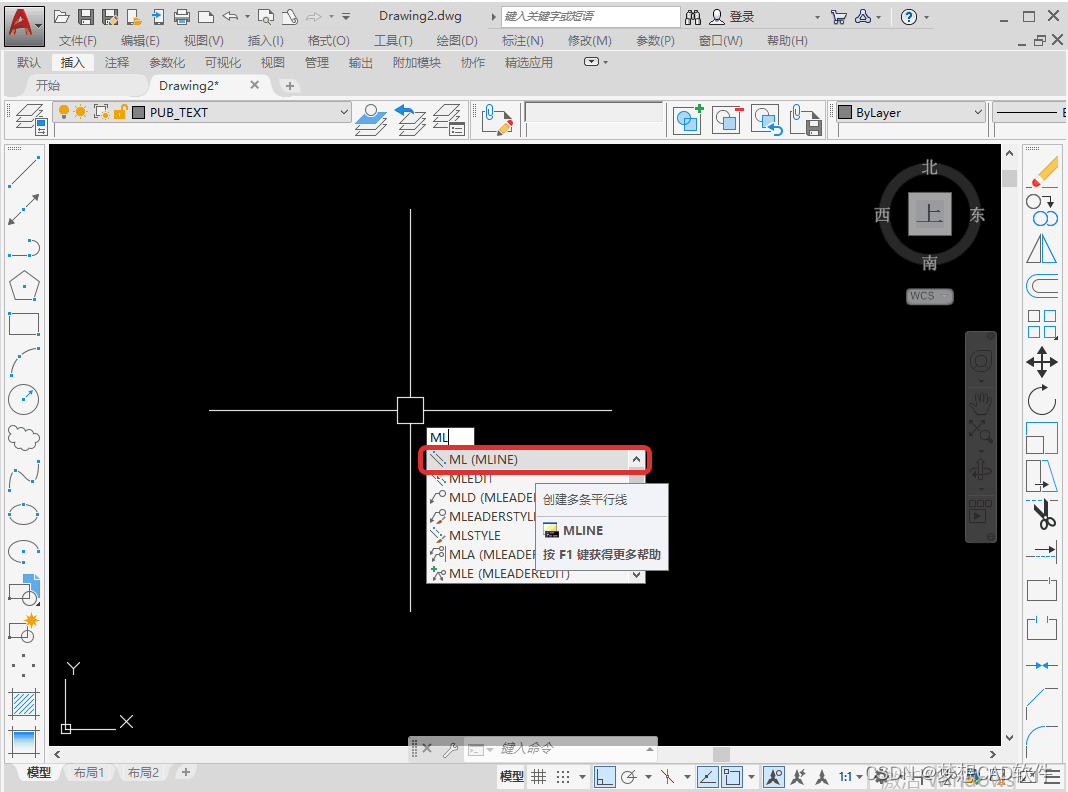The image size is (1068, 792).
Task: Select the Polyline draw tool
Action: [24, 248]
